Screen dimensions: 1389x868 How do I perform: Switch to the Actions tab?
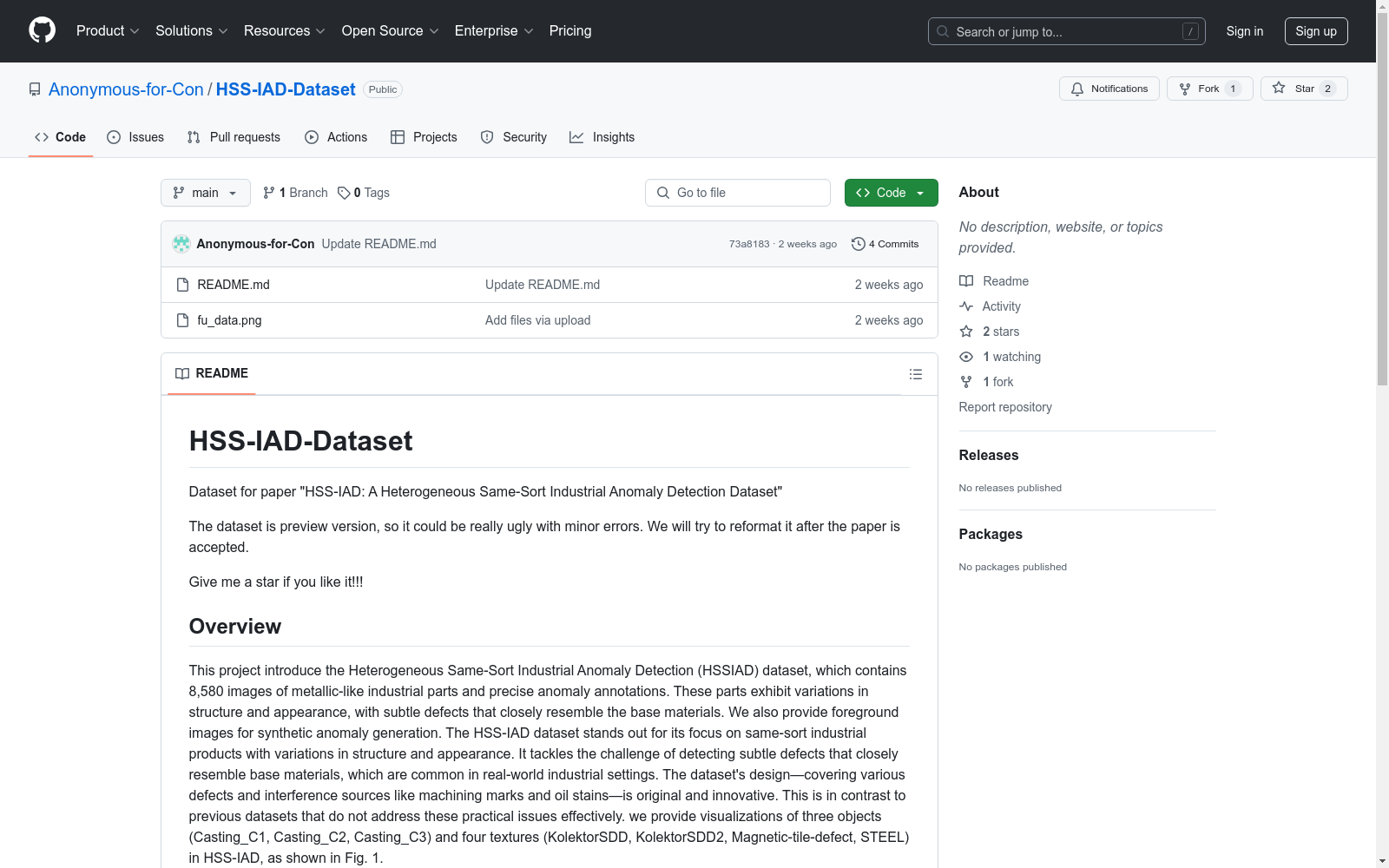(336, 137)
